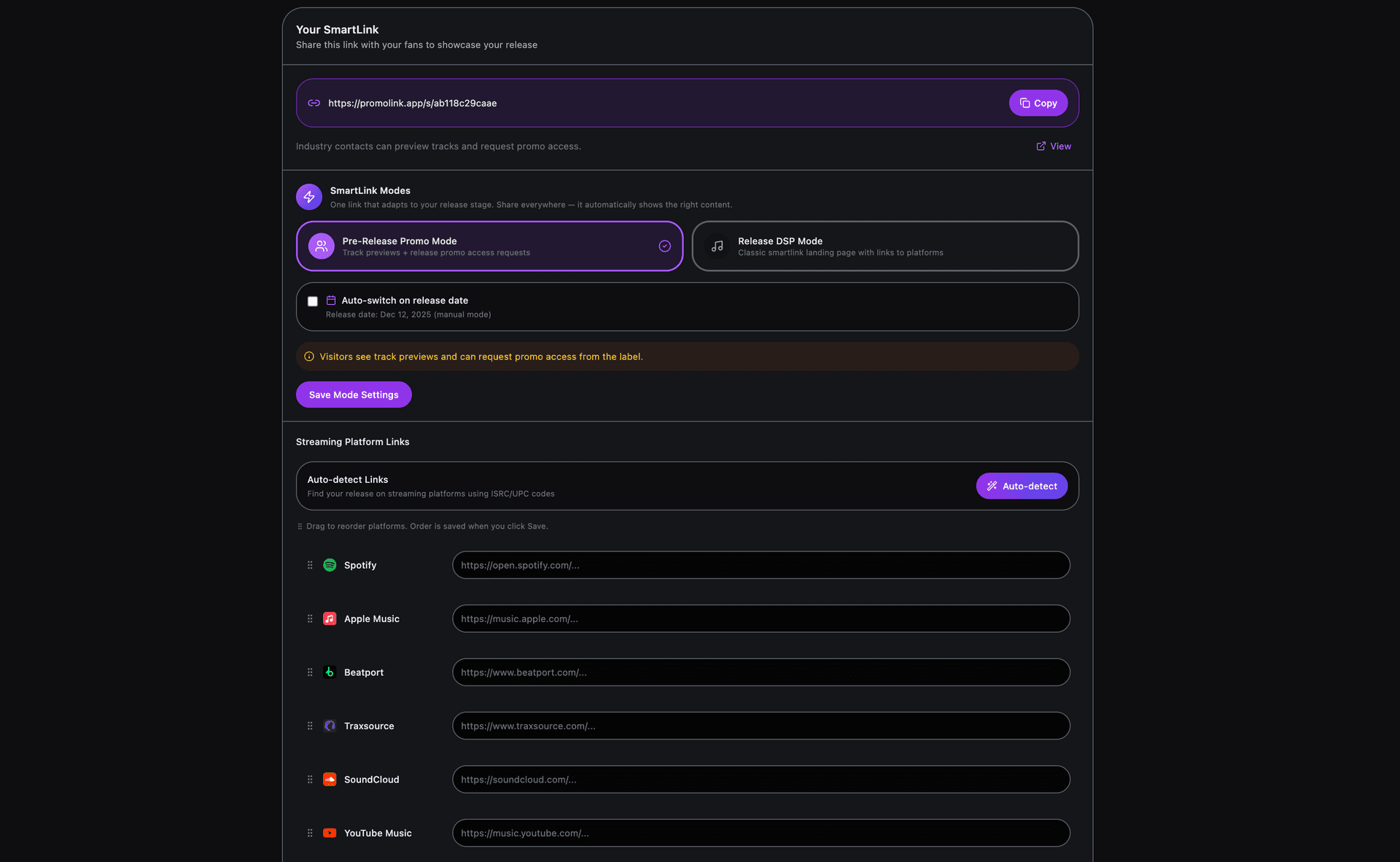Enable Auto-switch on release date
This screenshot has width=1400, height=862.
point(312,300)
